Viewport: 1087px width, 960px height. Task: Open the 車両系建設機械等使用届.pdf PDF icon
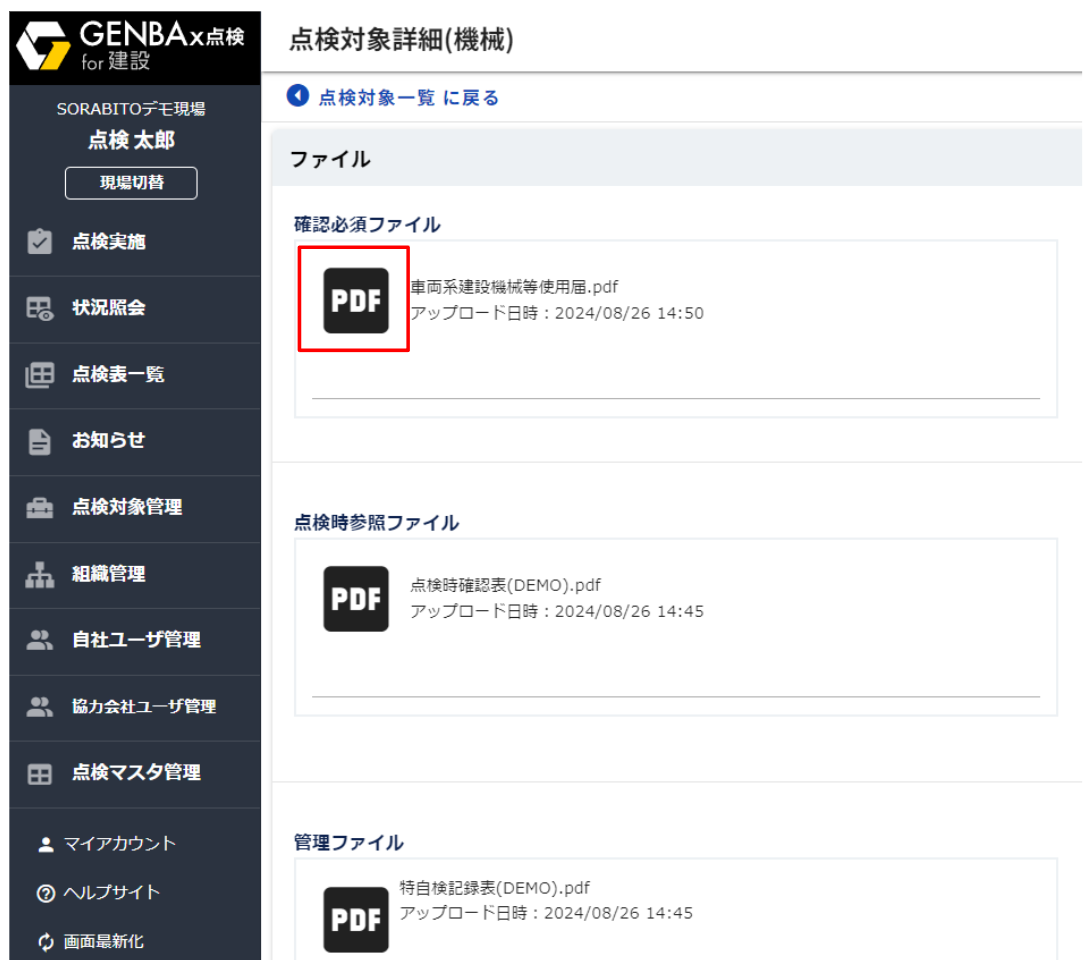[355, 300]
